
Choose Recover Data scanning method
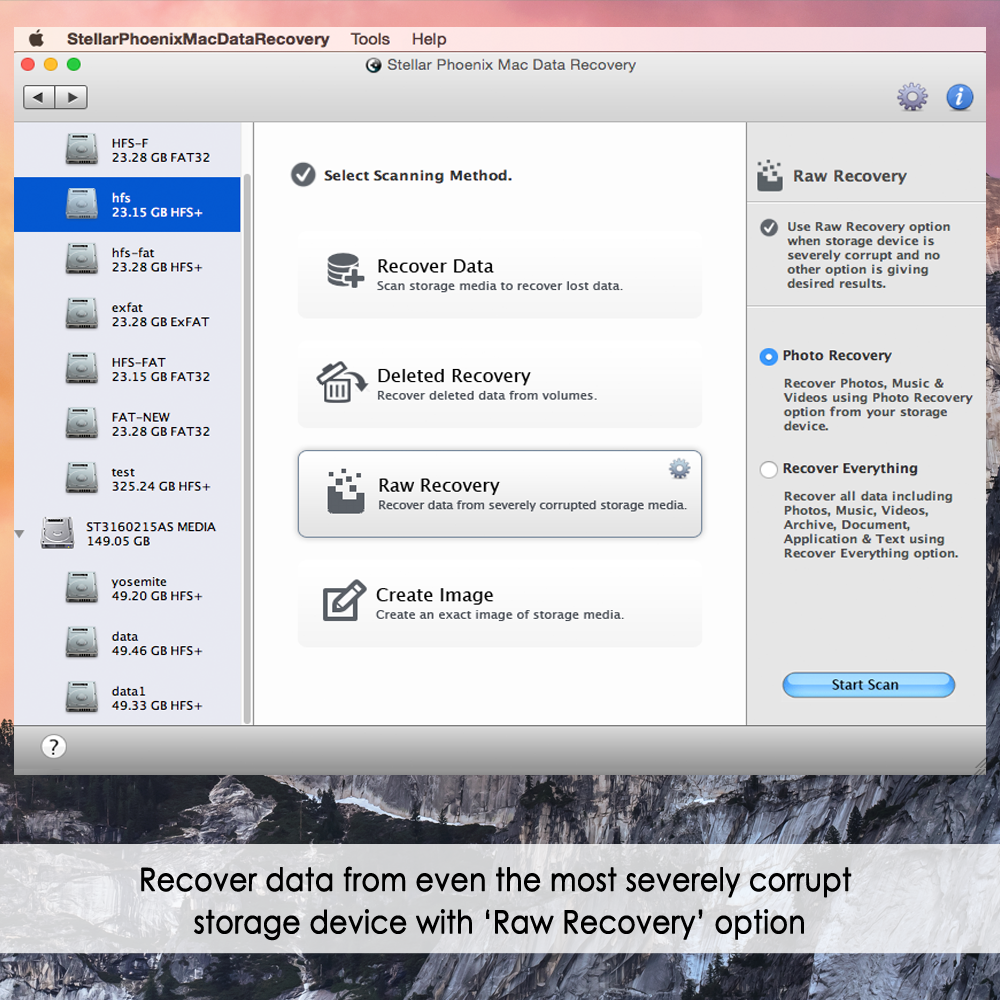coord(500,275)
